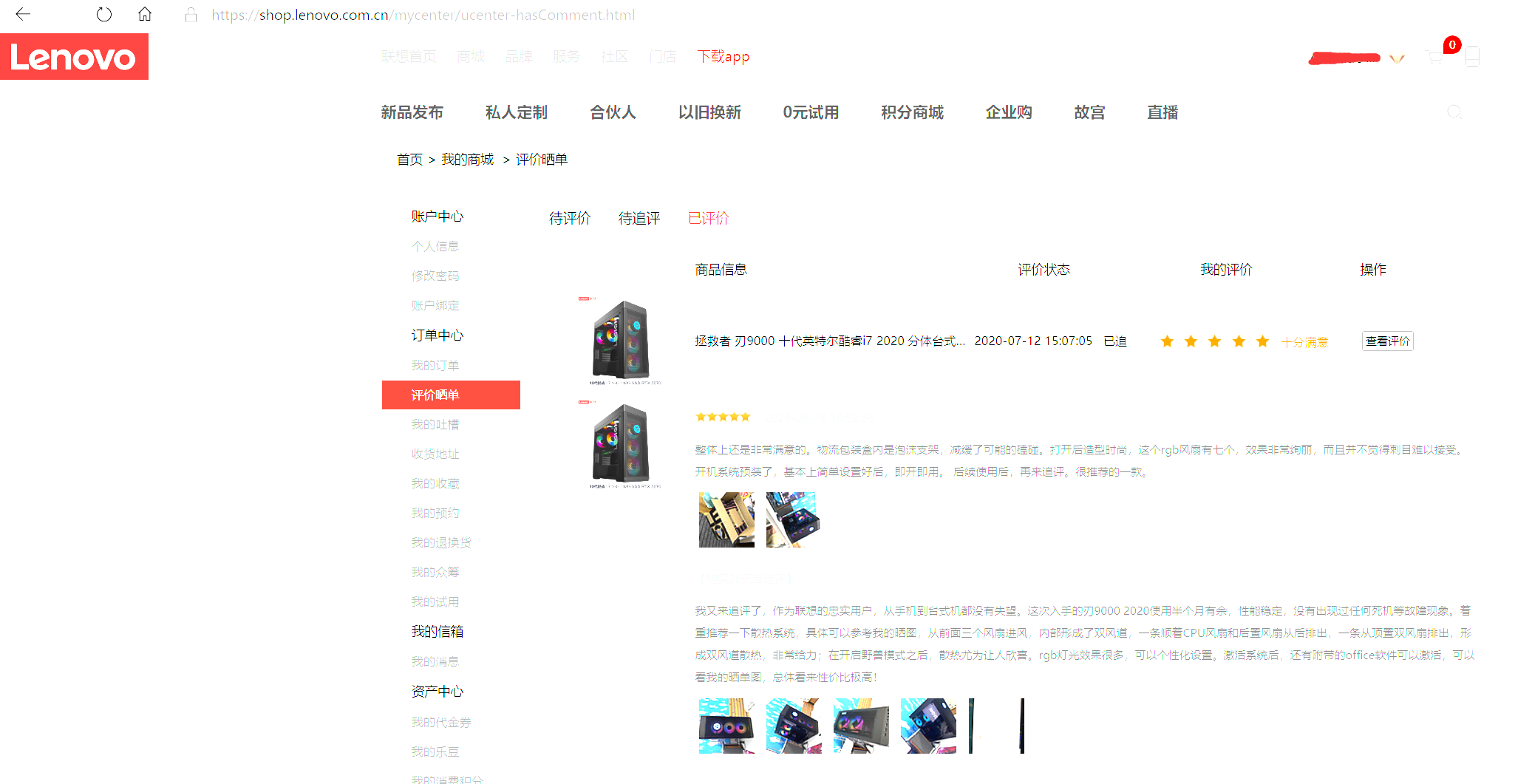
Task: Open third photo of the follow-up review
Action: (x=861, y=726)
